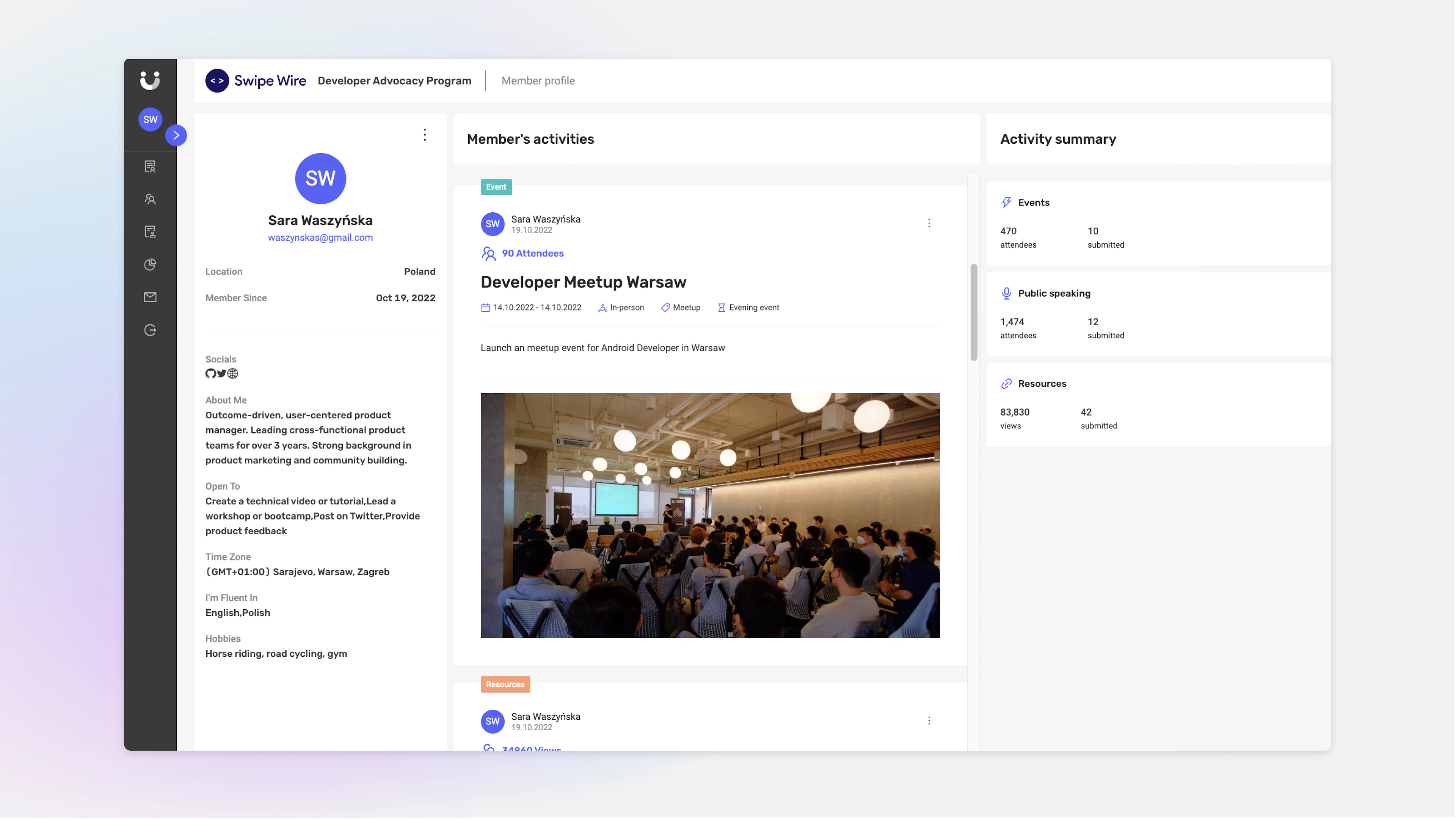
Task: Expand the sidebar using the arrow chevron
Action: pyautogui.click(x=176, y=135)
